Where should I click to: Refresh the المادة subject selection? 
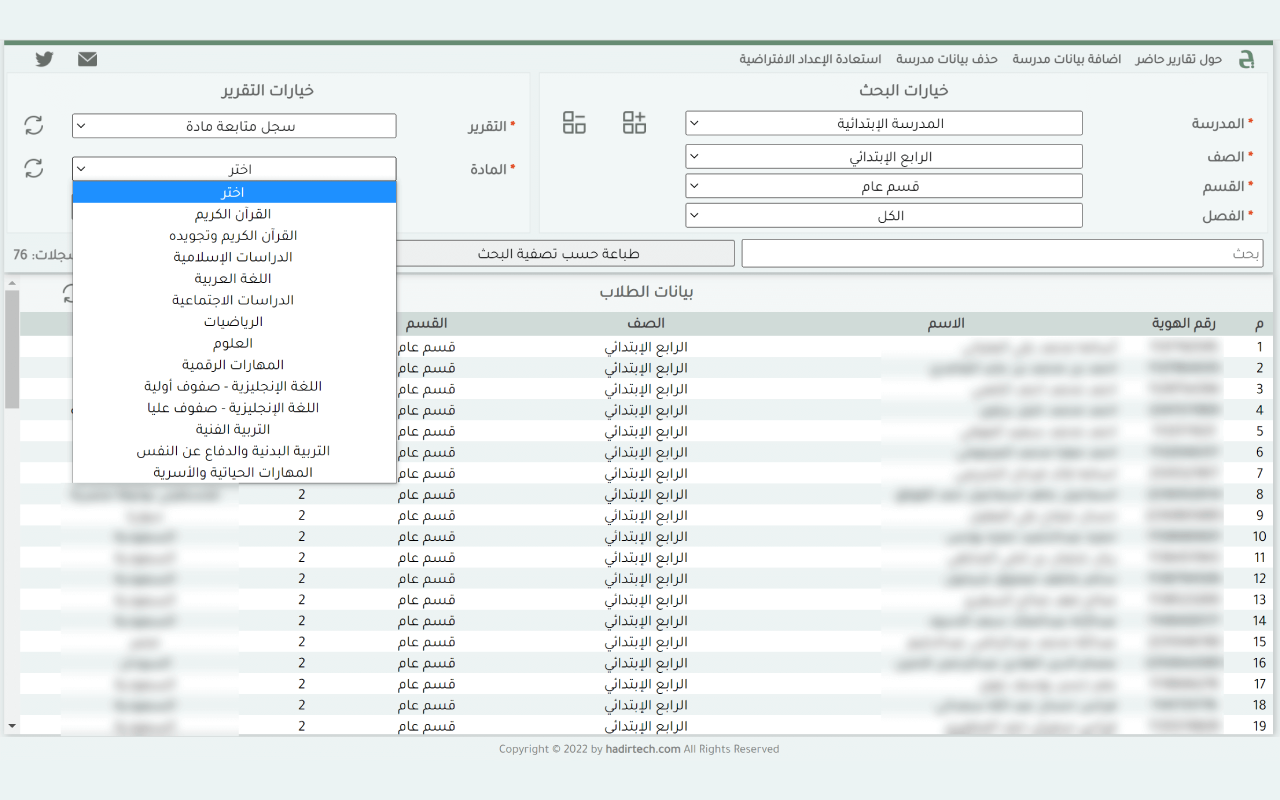[34, 168]
